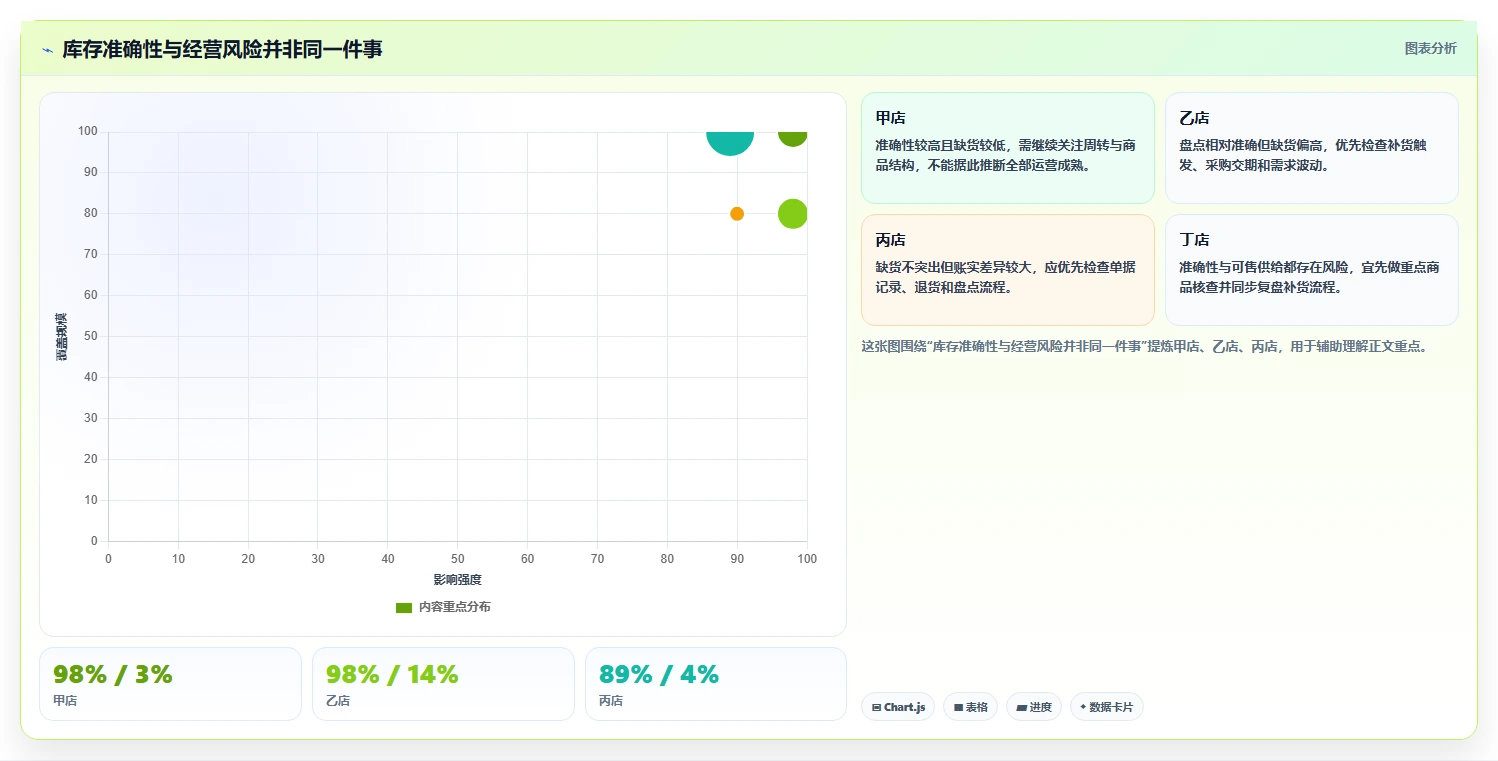Select the small orange bubble on the chart
The width and height of the screenshot is (1498, 761).
click(x=737, y=214)
